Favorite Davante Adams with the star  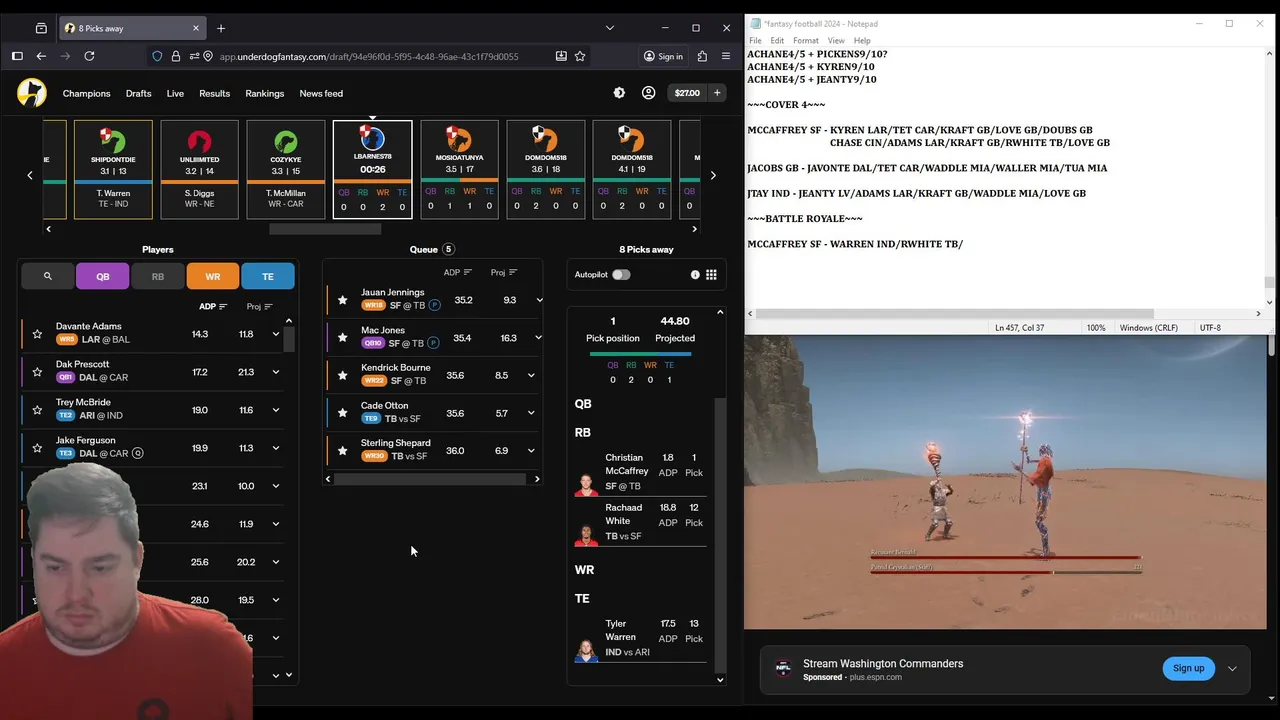click(37, 334)
